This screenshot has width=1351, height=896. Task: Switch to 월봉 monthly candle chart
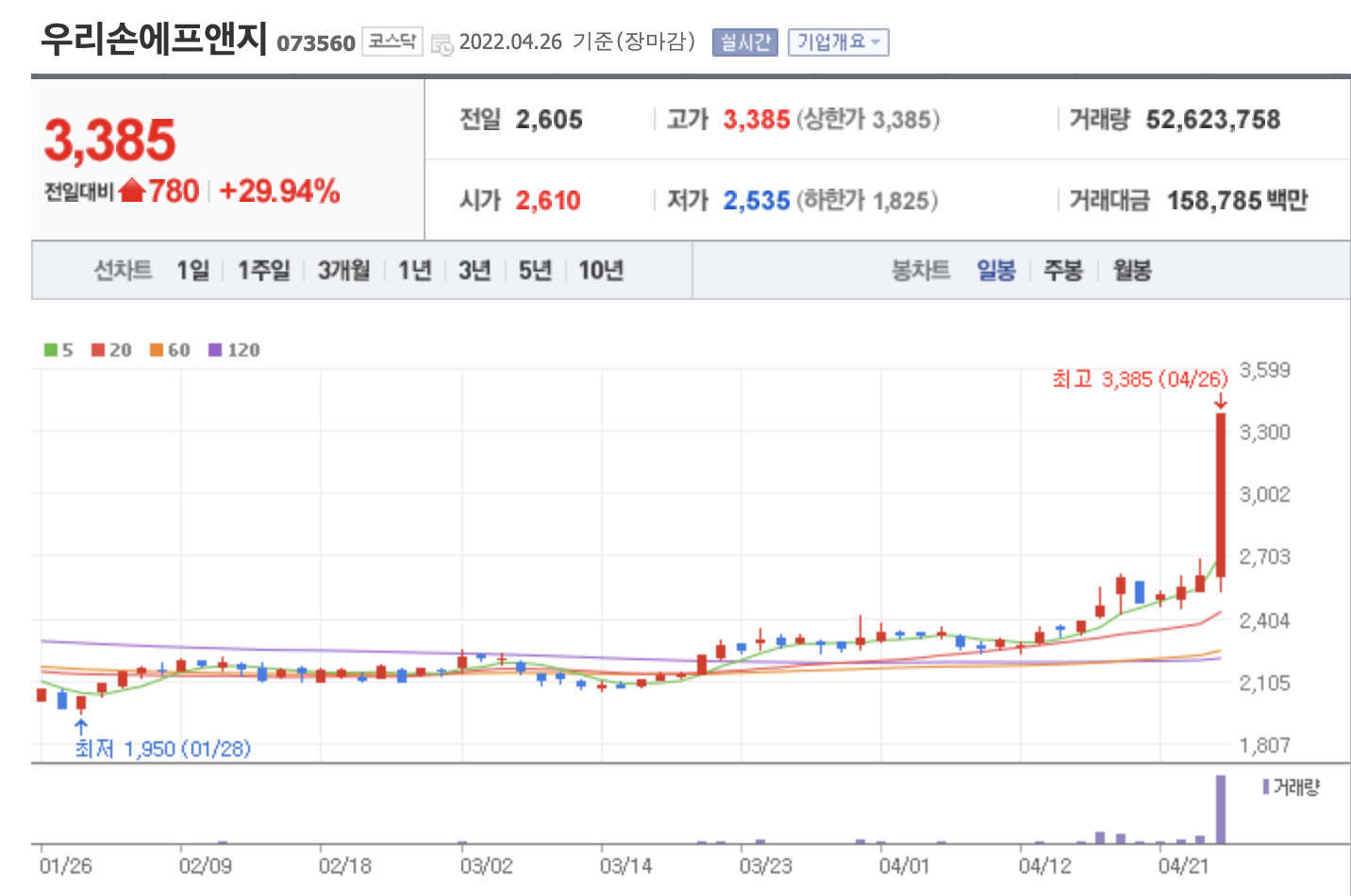coord(1132,271)
